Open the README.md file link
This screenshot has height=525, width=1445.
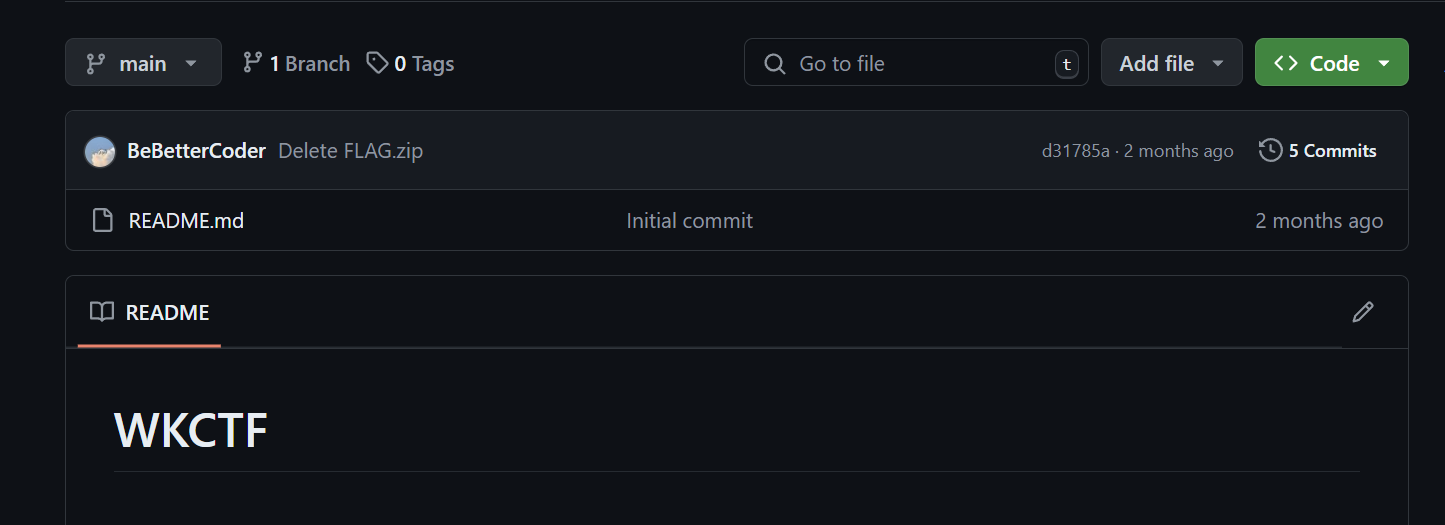tap(186, 221)
